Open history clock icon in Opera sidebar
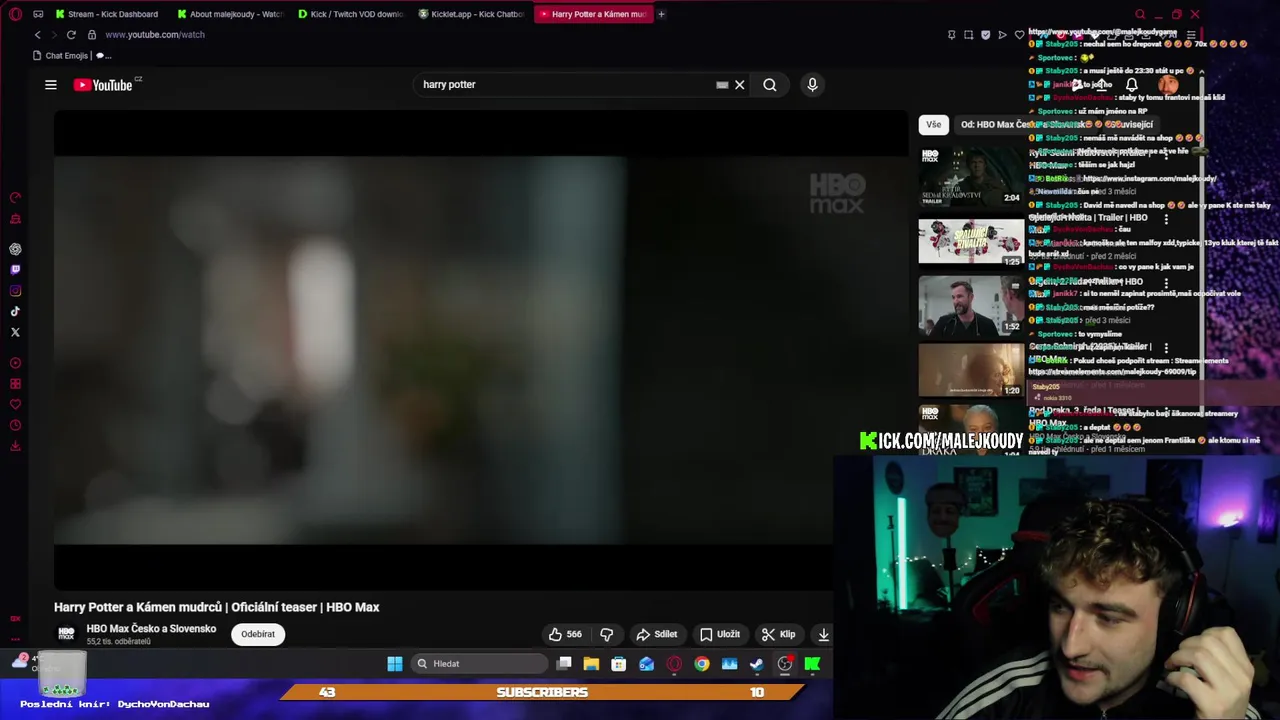The image size is (1280, 720). [15, 425]
